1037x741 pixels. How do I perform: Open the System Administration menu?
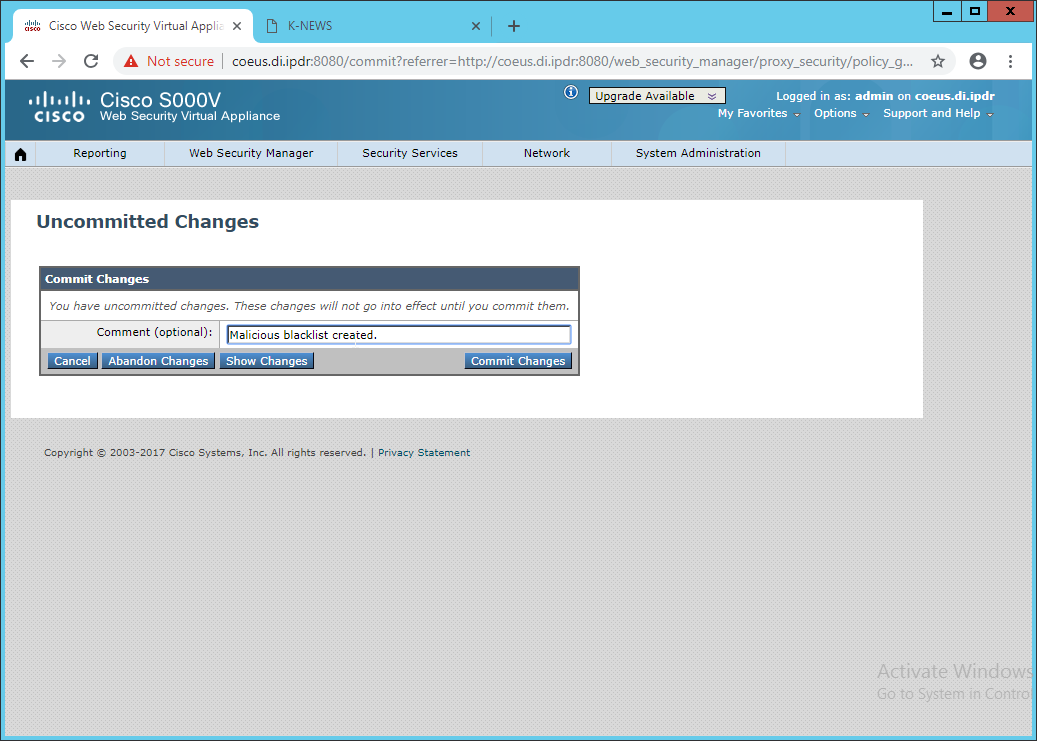click(x=698, y=153)
